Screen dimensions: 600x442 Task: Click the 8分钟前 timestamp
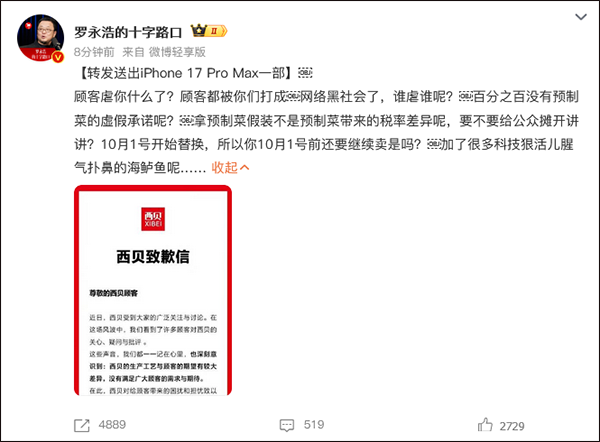point(94,52)
